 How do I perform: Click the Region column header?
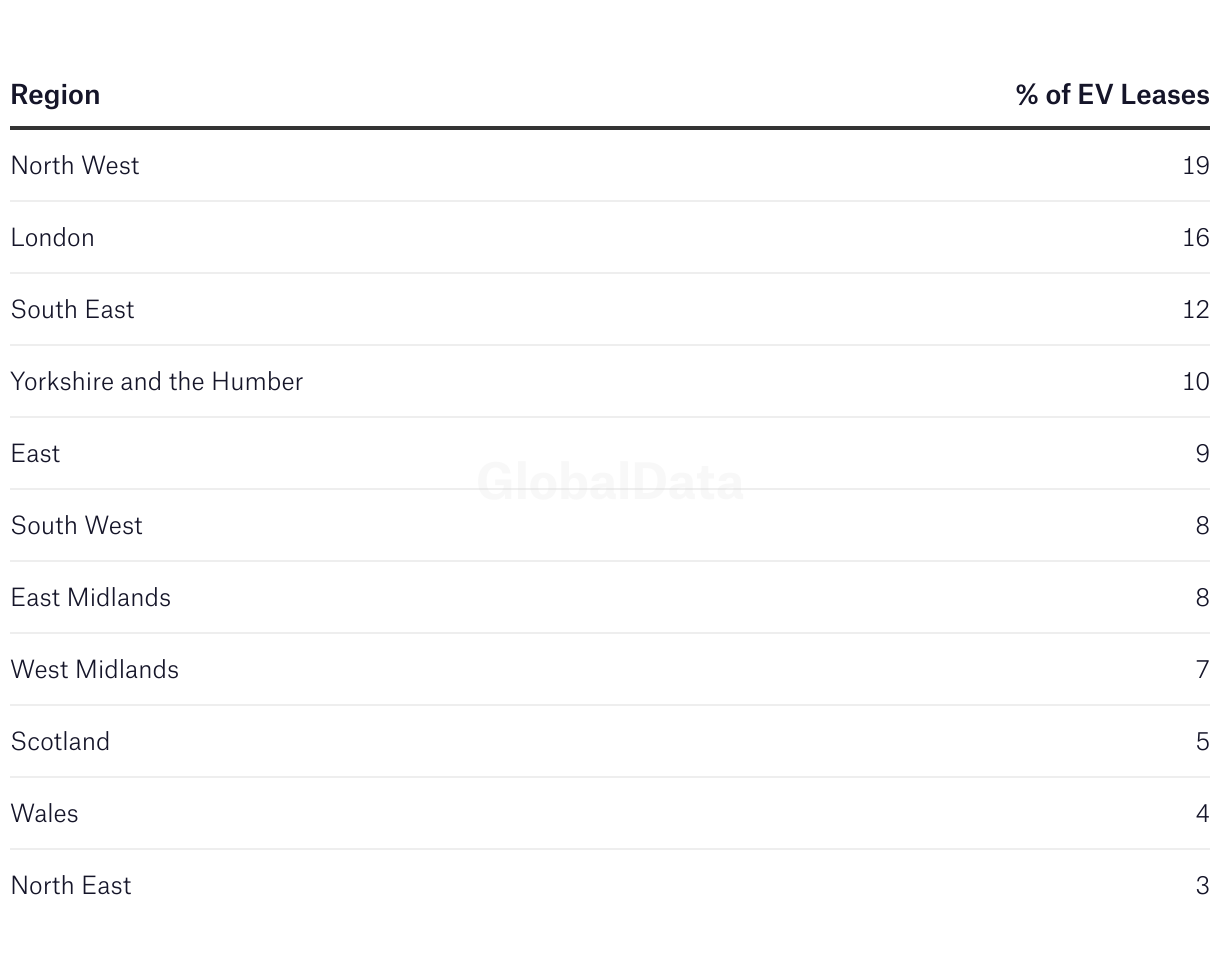[55, 95]
